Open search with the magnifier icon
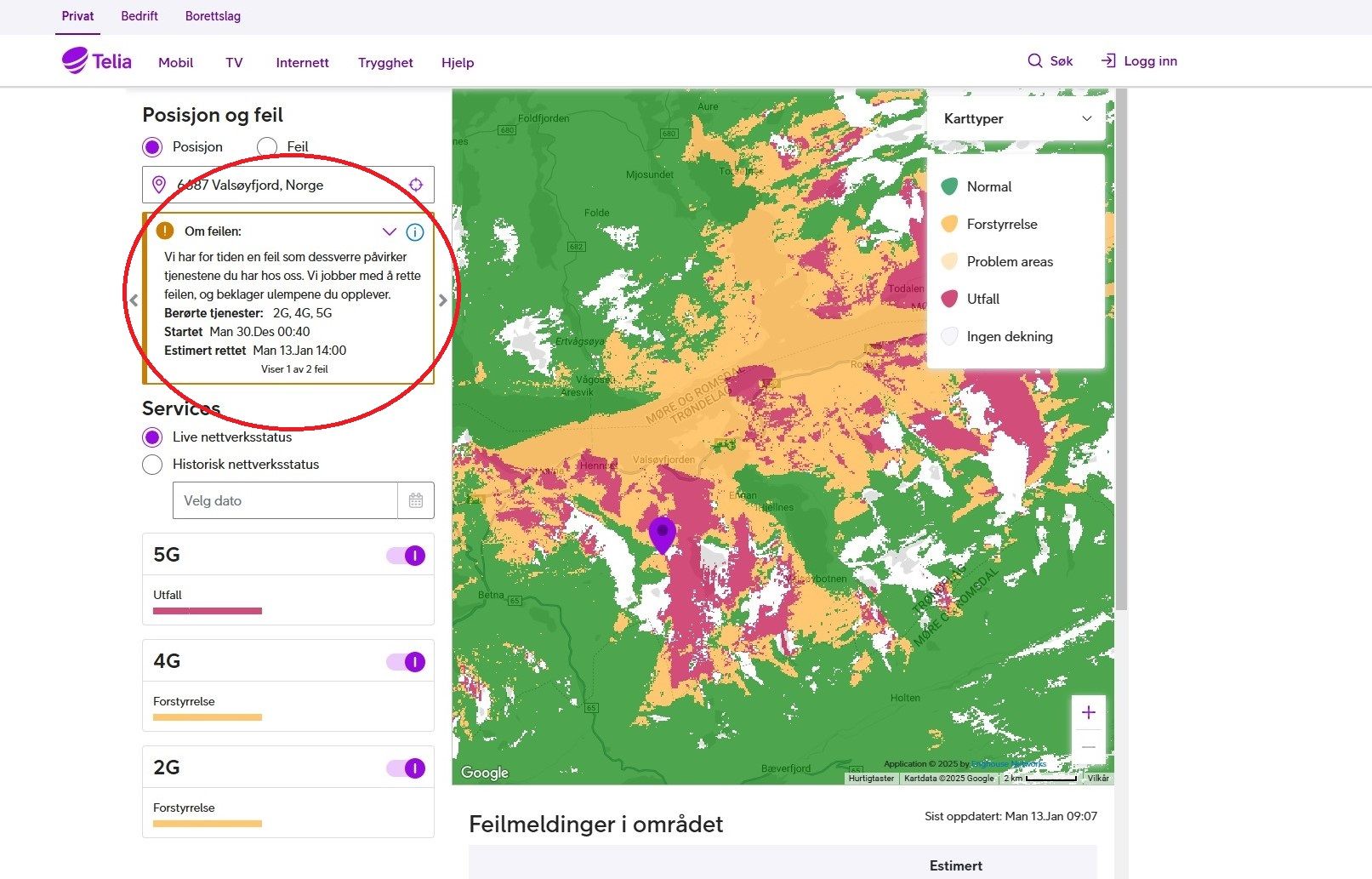Screen dimensions: 1372x879 tap(1034, 60)
